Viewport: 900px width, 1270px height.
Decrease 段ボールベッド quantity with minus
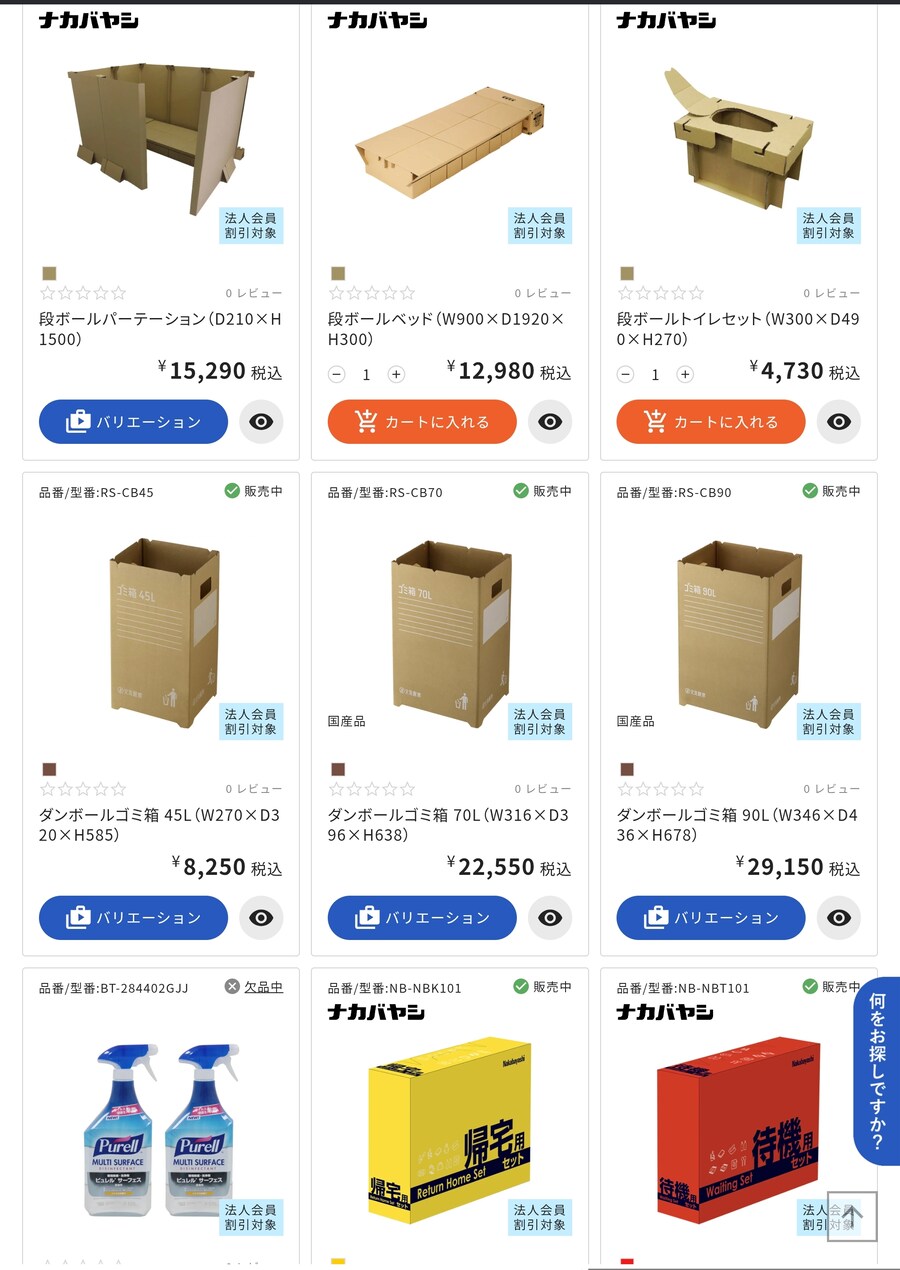coord(337,374)
